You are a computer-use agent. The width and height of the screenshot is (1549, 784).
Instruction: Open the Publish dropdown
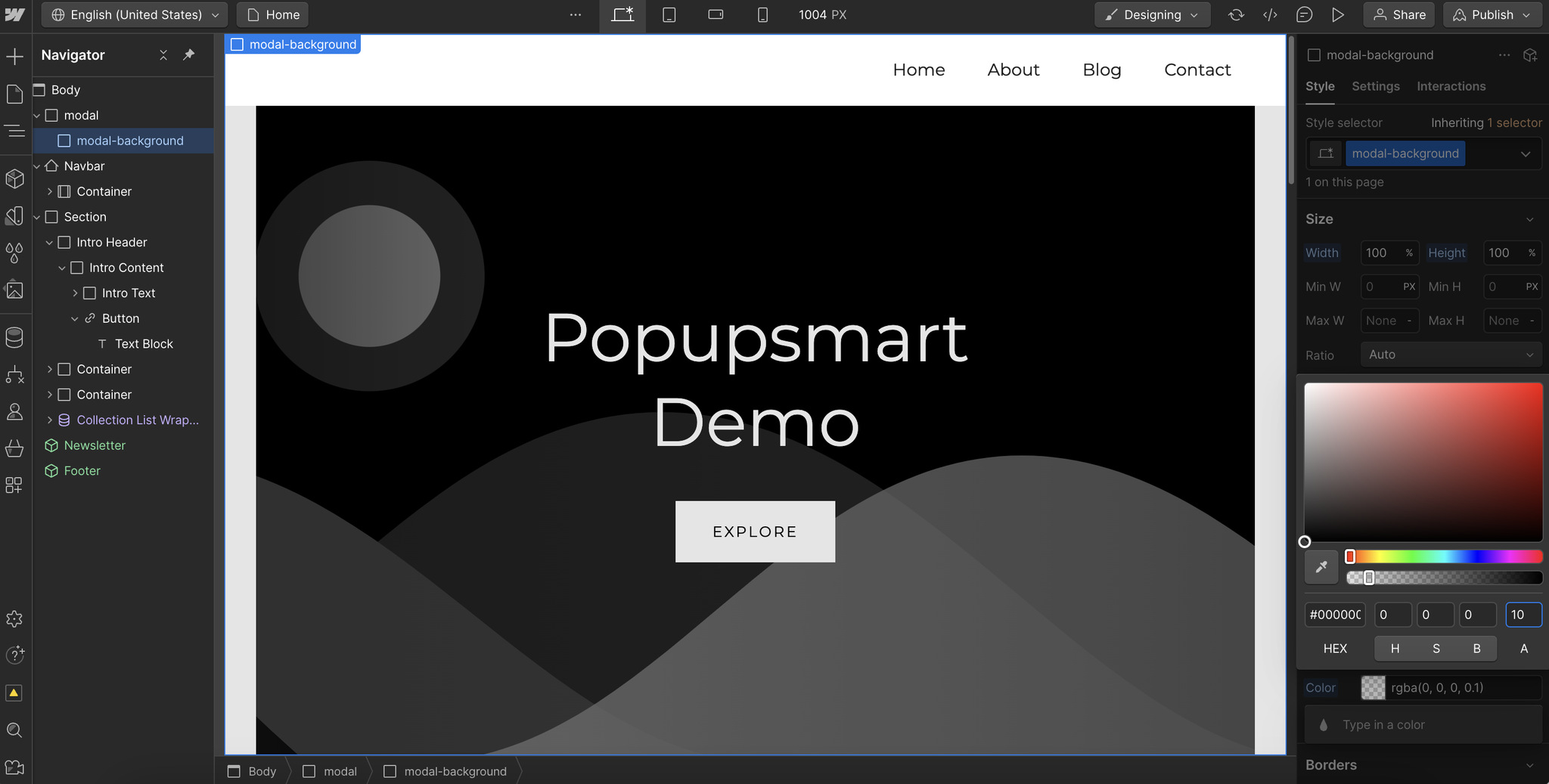coord(1492,15)
